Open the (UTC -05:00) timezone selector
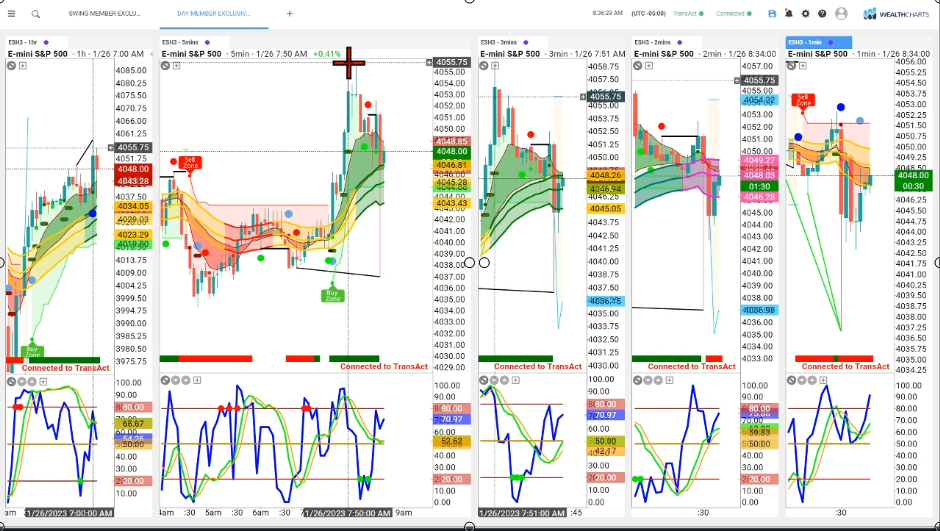This screenshot has width=940, height=531. (649, 13)
